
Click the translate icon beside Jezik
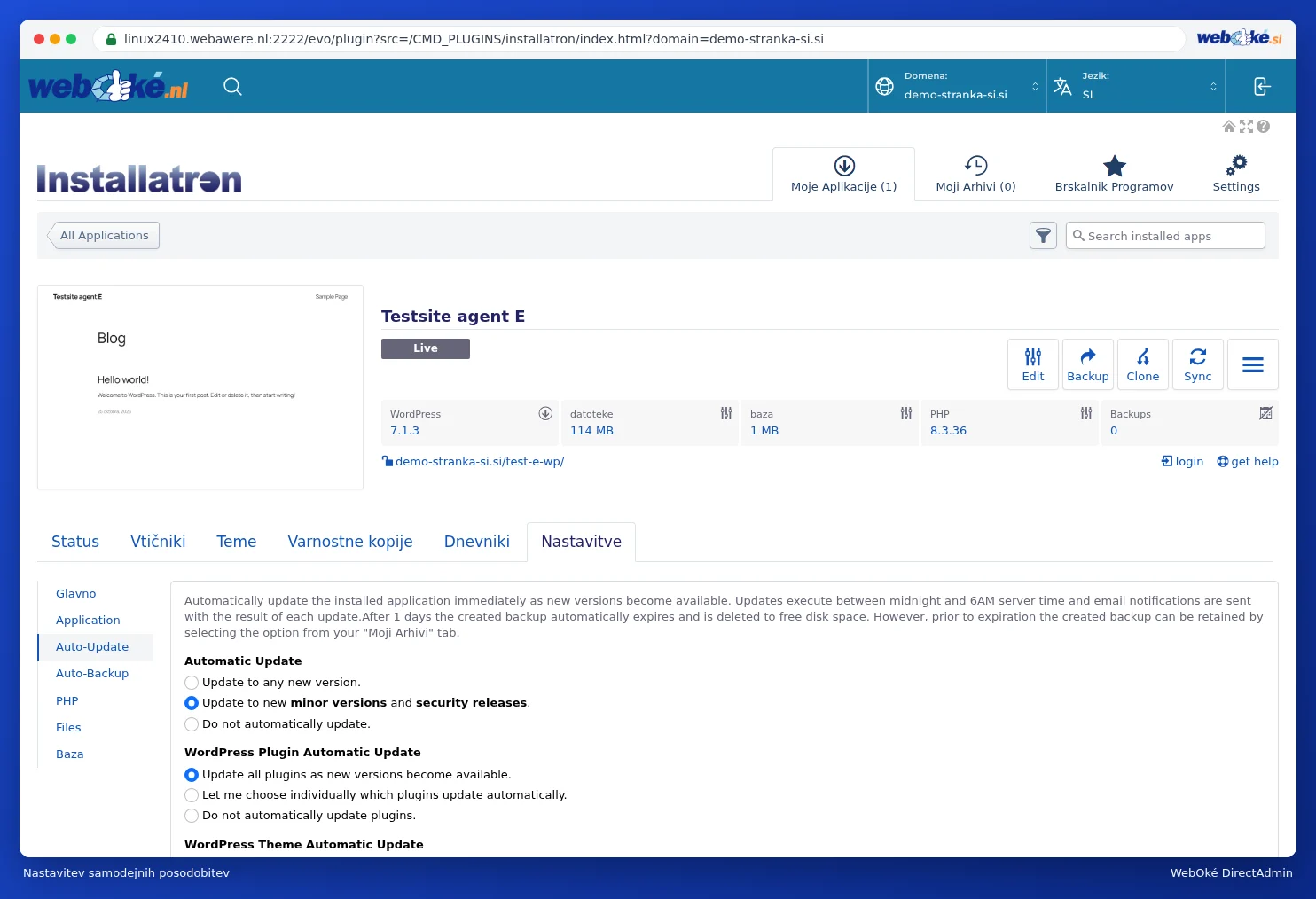click(1062, 86)
